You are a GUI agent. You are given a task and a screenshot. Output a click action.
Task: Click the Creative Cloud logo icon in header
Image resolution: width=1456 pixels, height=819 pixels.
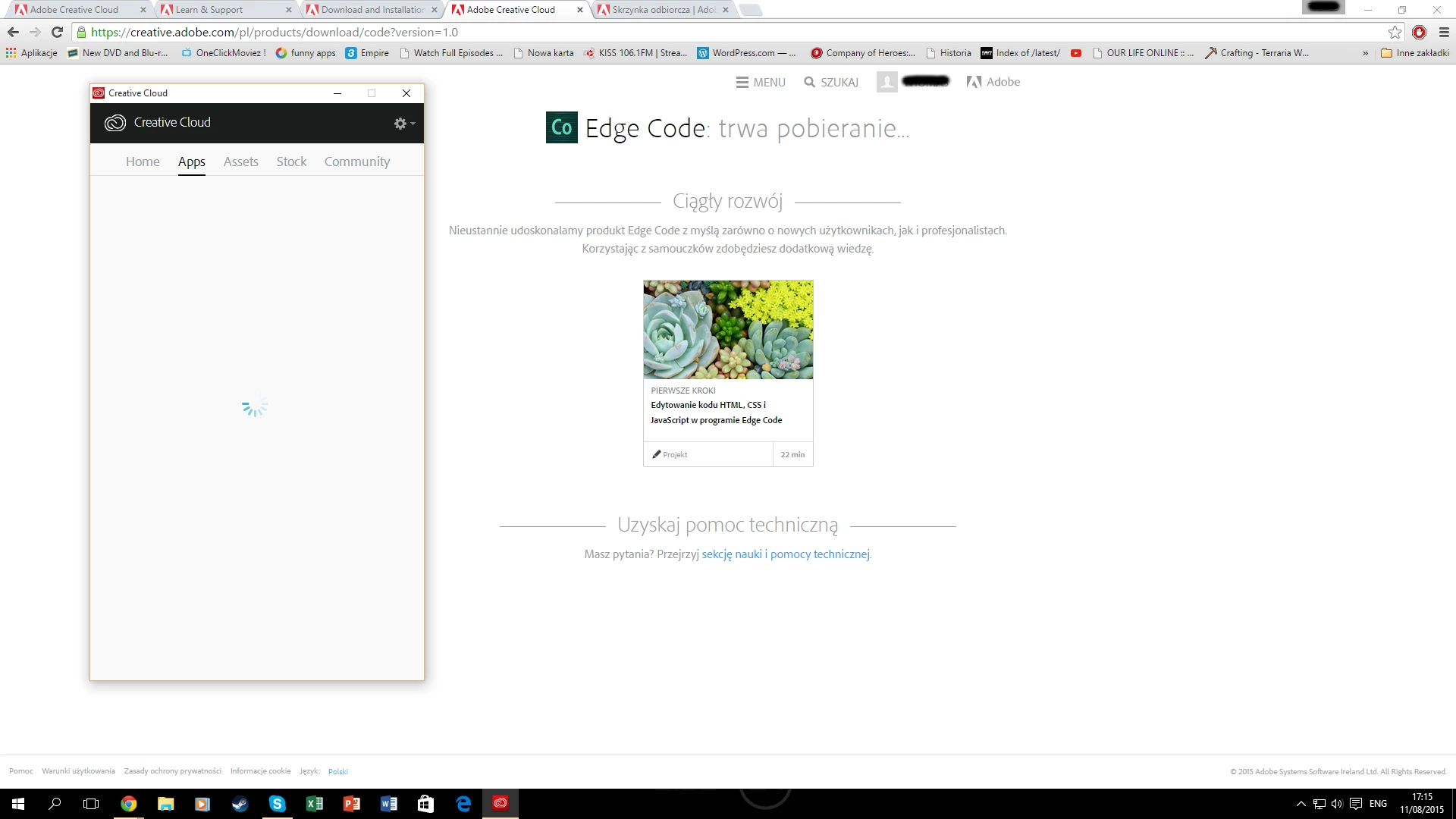(x=115, y=123)
